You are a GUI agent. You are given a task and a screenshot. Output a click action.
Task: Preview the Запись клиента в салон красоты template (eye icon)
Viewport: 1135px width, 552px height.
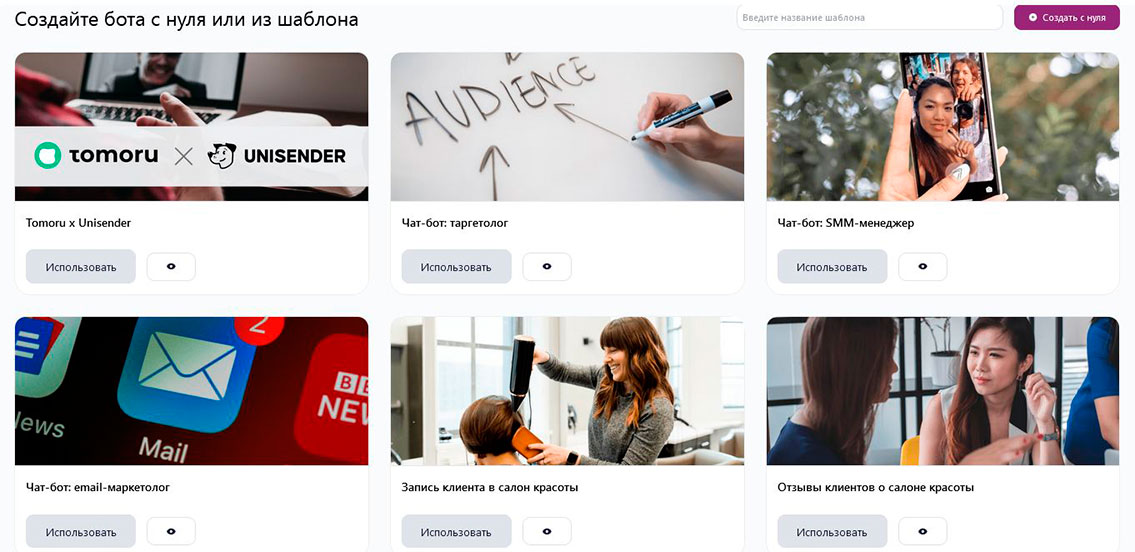[547, 531]
